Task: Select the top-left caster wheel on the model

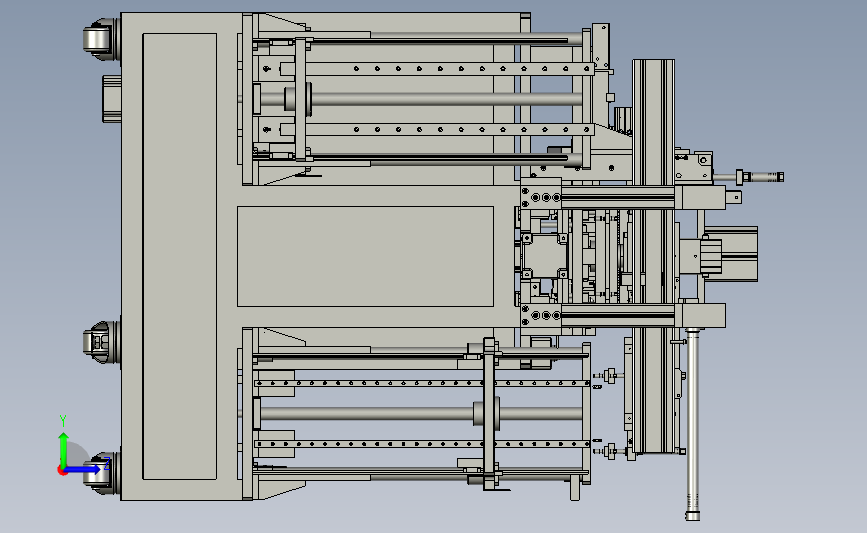Action: (x=102, y=38)
